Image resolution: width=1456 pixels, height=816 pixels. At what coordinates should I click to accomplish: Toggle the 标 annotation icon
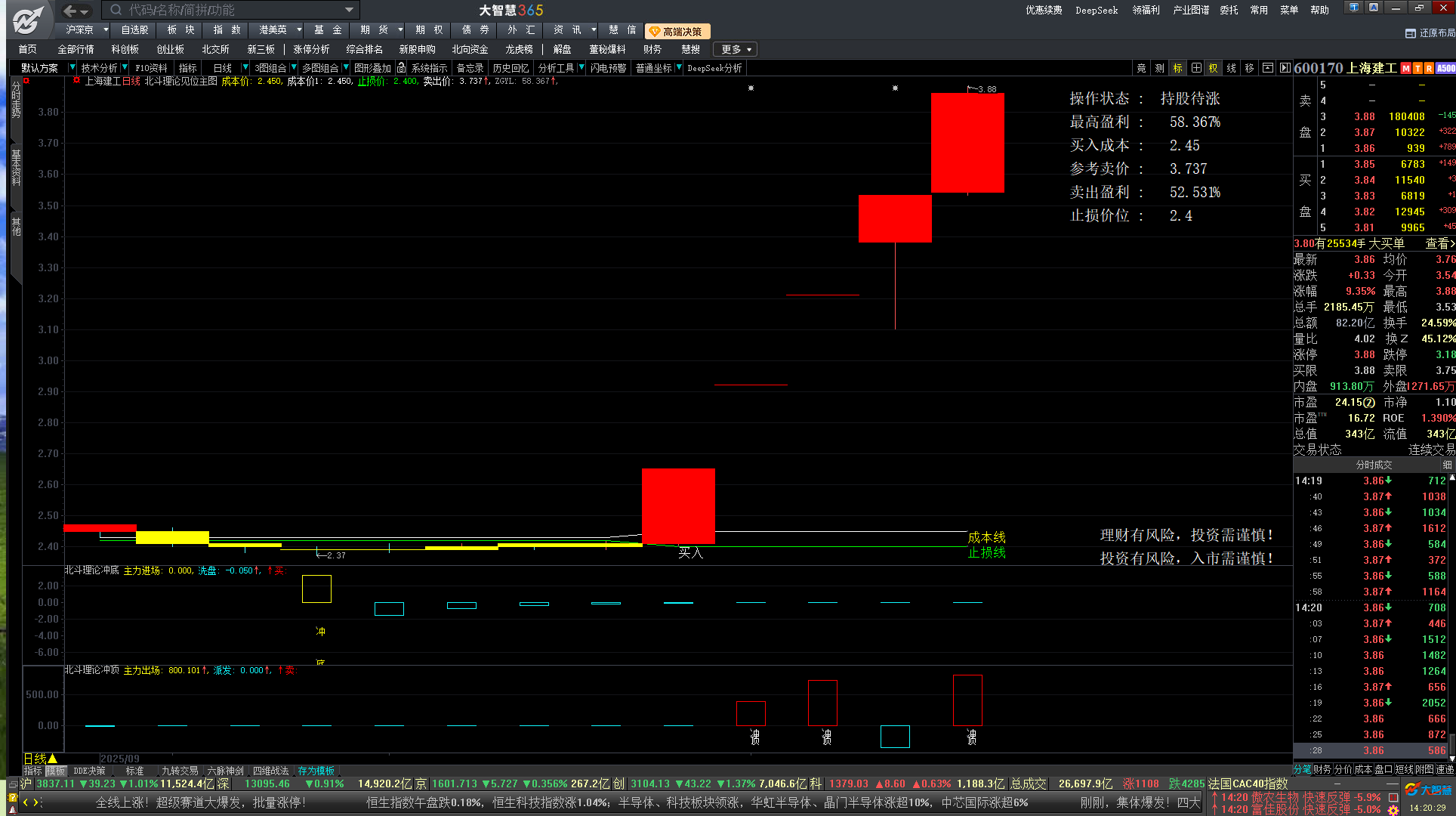coord(1177,68)
